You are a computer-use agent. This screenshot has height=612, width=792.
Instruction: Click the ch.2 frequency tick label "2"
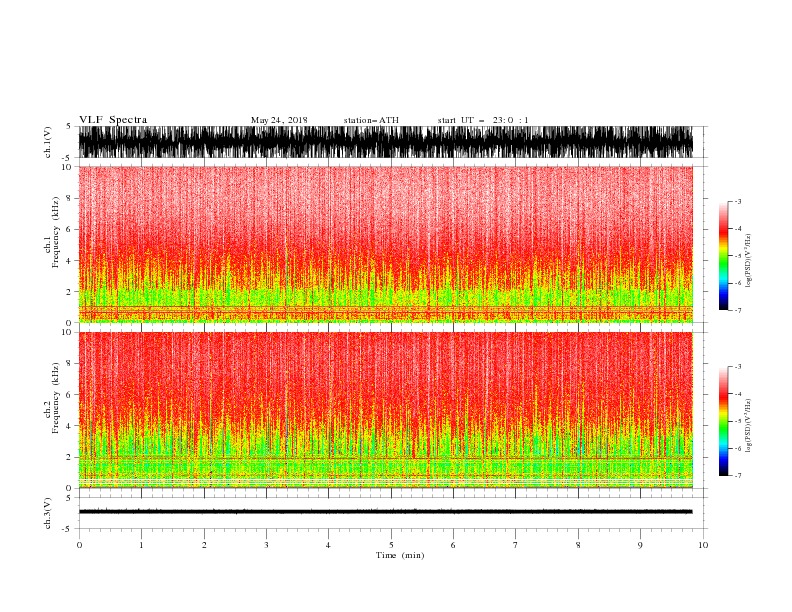69,457
